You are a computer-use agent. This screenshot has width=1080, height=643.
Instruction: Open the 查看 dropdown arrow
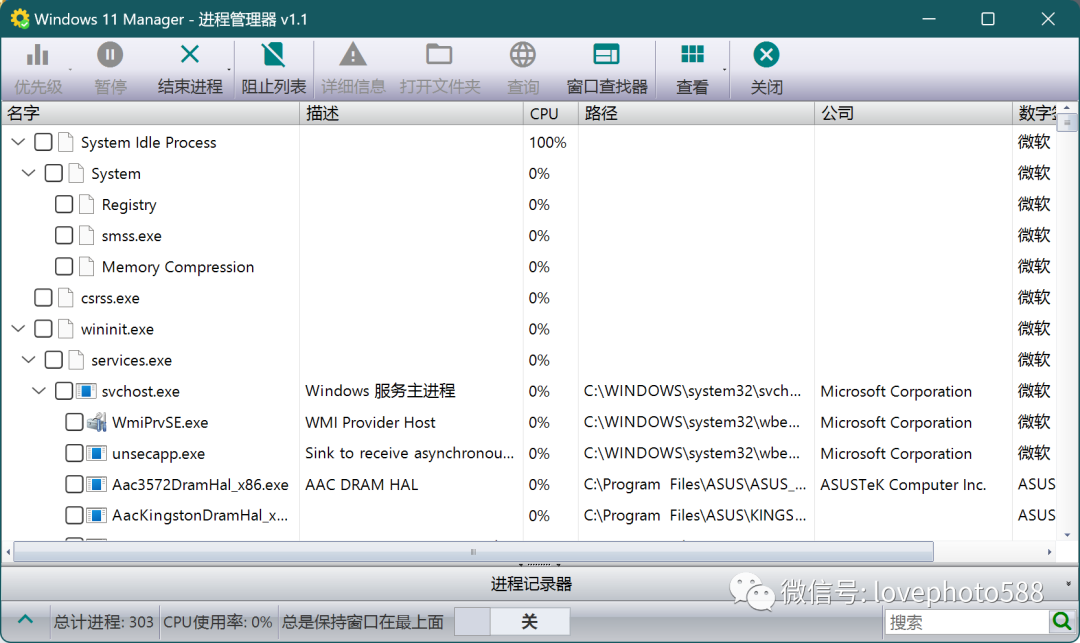pyautogui.click(x=725, y=70)
